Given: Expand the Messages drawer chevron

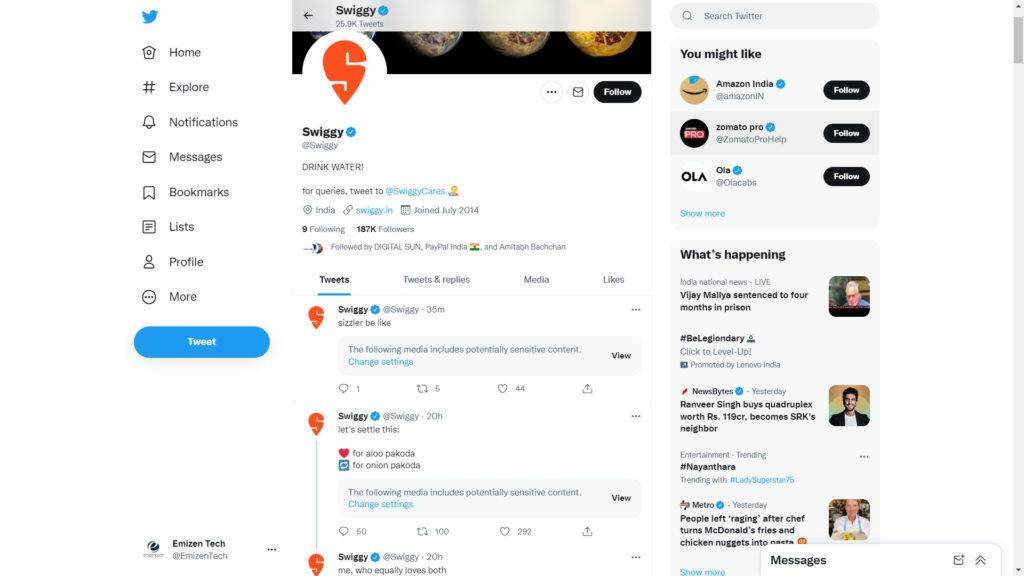Looking at the screenshot, I should (x=980, y=560).
